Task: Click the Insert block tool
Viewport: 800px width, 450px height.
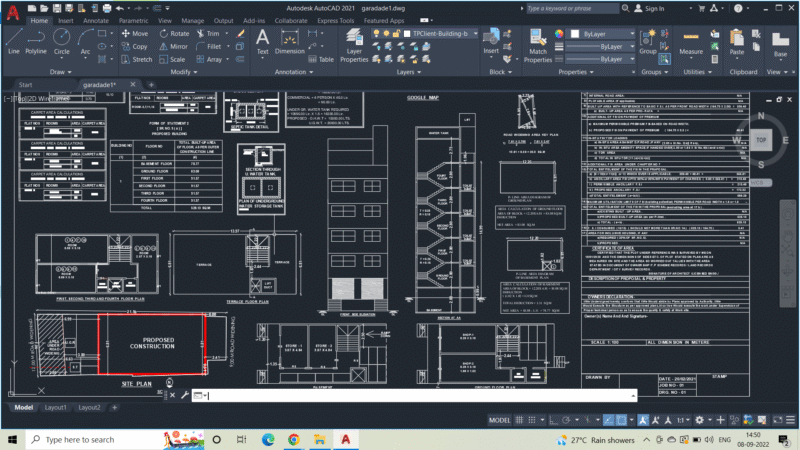Action: (x=491, y=42)
